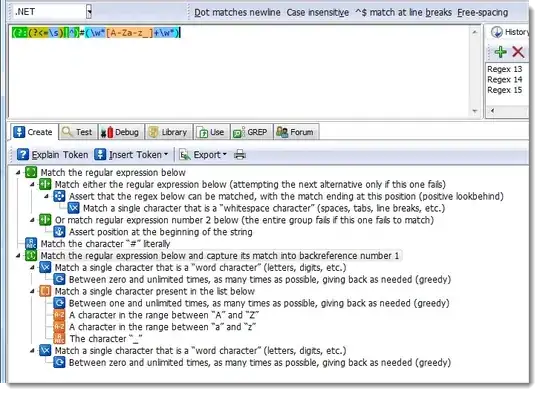Collapse 'Or match regular expression number 2' node
Image resolution: width=540 pixels, height=394 pixels.
click(x=32, y=220)
